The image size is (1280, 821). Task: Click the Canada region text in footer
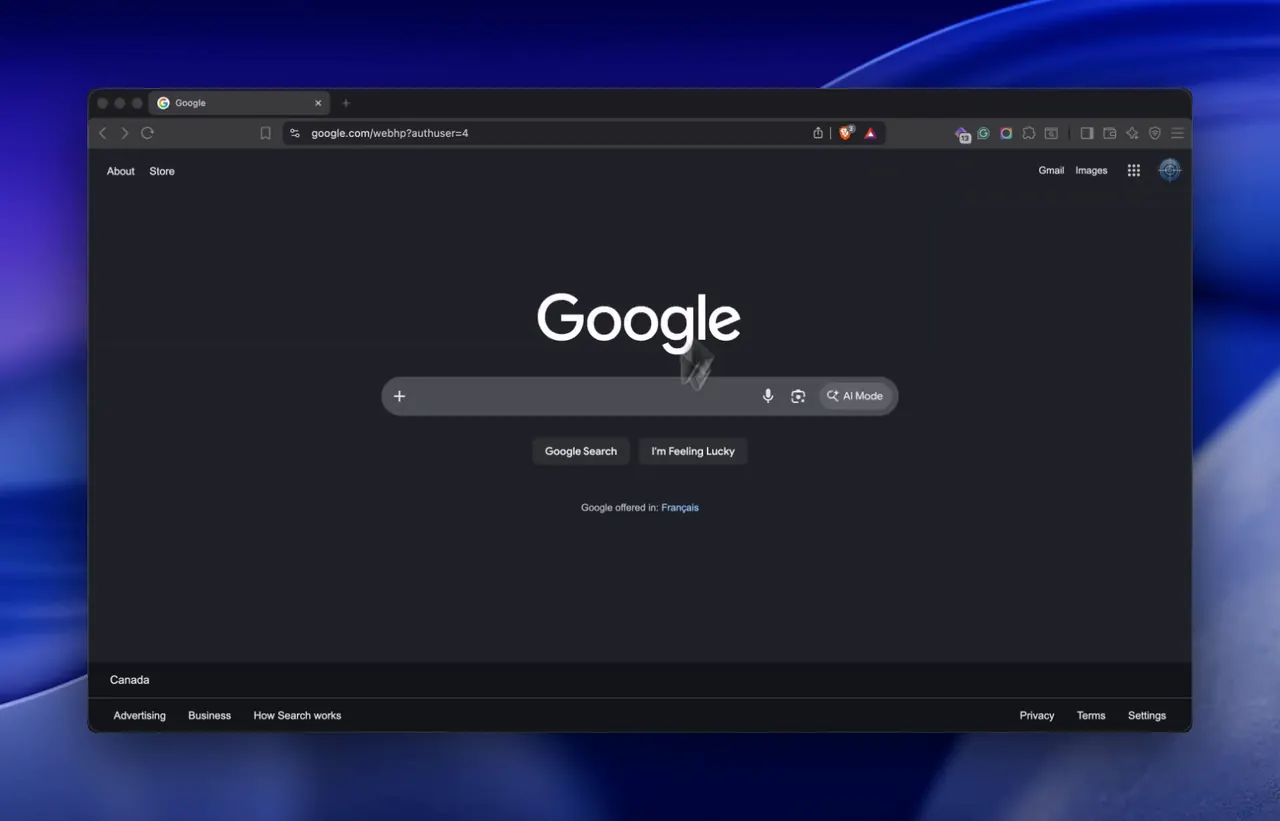(x=130, y=680)
